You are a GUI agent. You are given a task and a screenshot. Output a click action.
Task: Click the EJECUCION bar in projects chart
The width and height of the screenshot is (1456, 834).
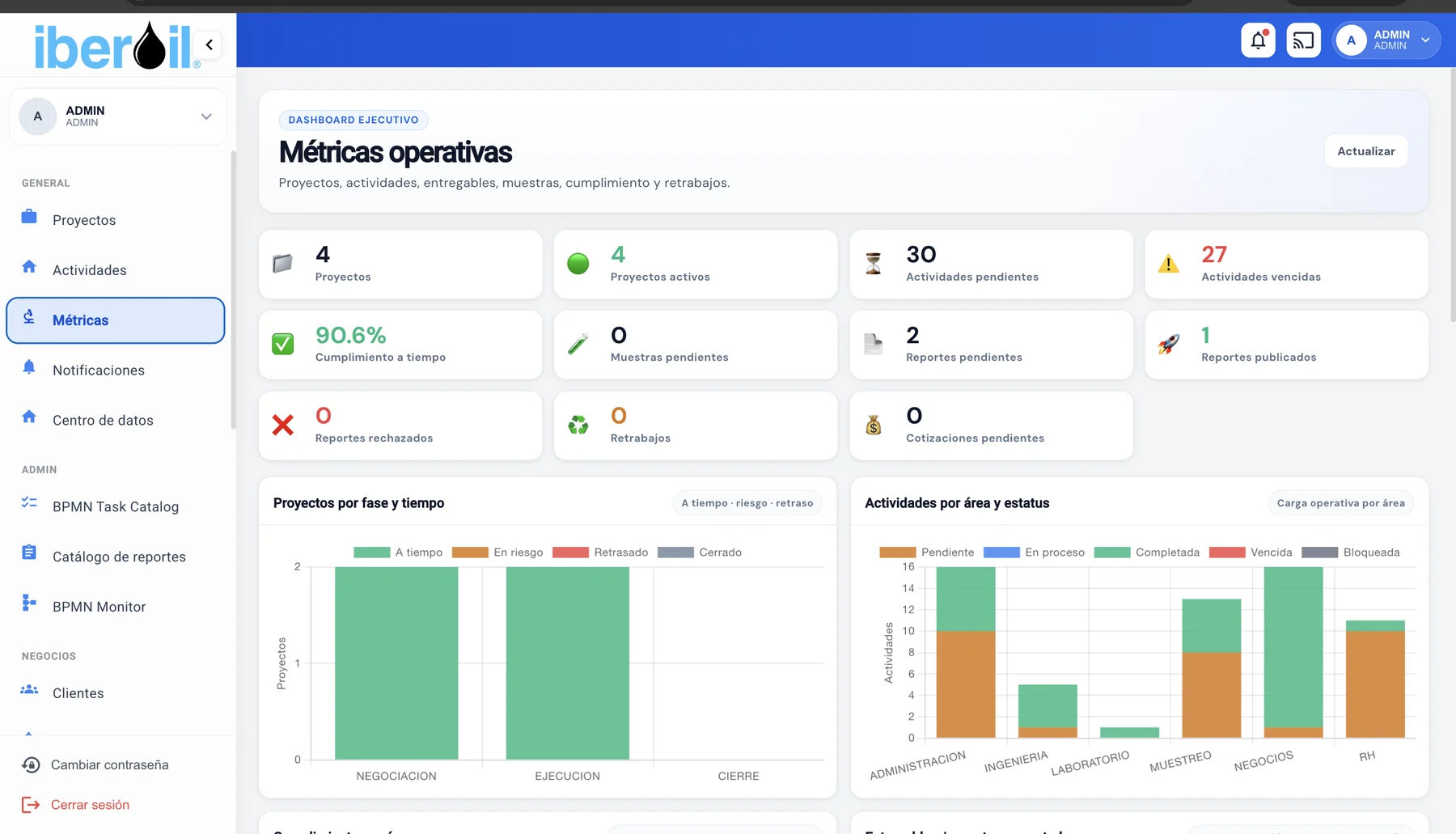567,663
